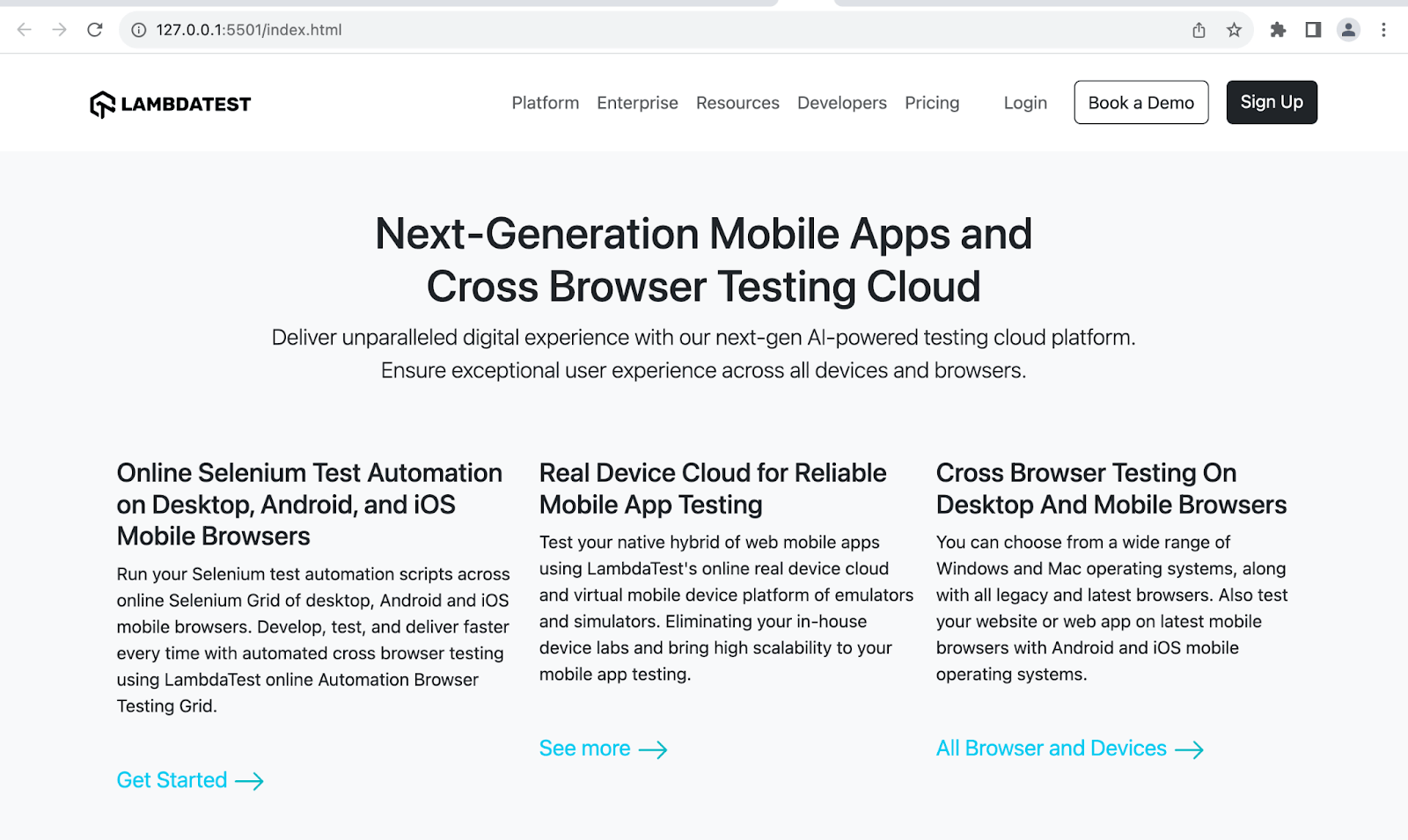
Task: Expand the Resources navigation item
Action: [737, 103]
